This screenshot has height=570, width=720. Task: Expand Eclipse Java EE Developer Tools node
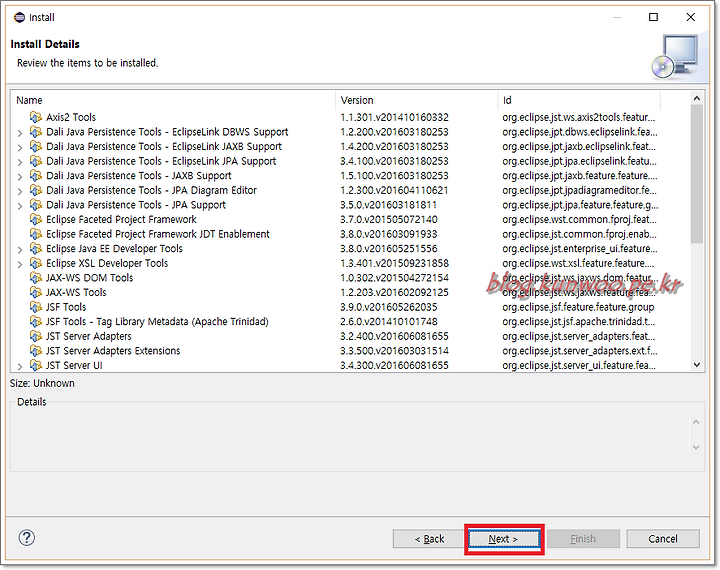pyautogui.click(x=20, y=250)
